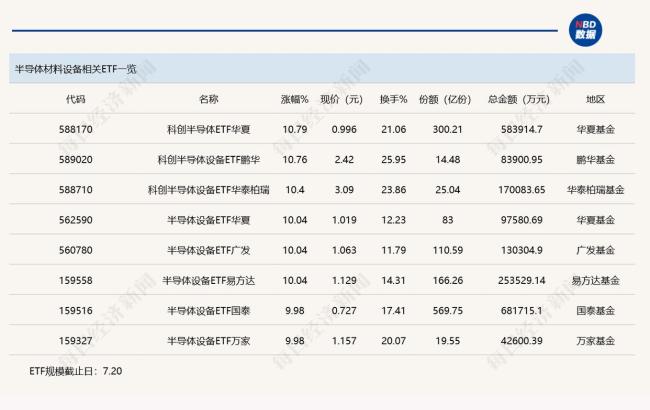Select the shares value 569.75
Screen dimensions: 650x410
(448, 311)
